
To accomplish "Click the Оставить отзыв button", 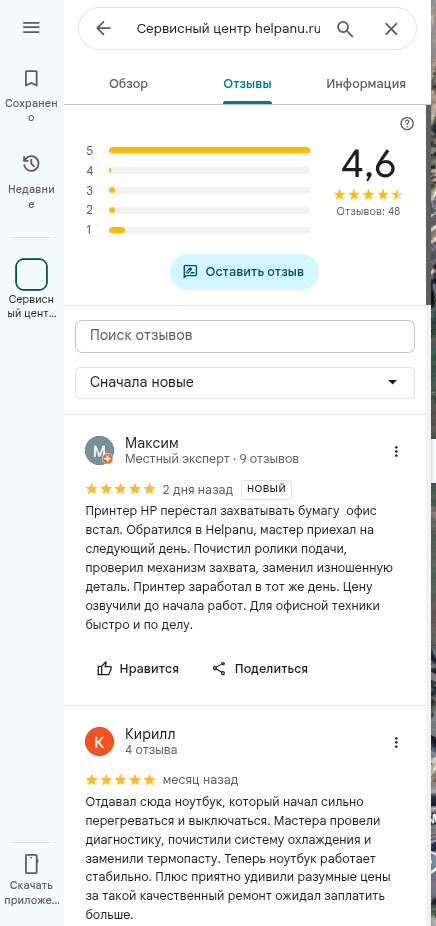I will coord(245,272).
